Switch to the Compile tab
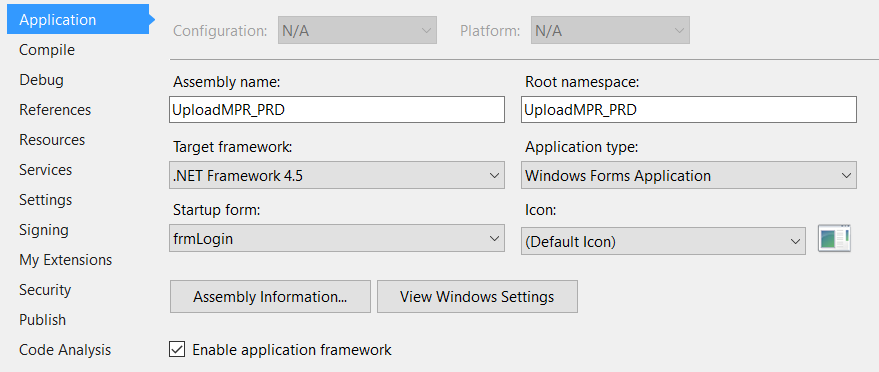Image resolution: width=879 pixels, height=372 pixels. (47, 50)
